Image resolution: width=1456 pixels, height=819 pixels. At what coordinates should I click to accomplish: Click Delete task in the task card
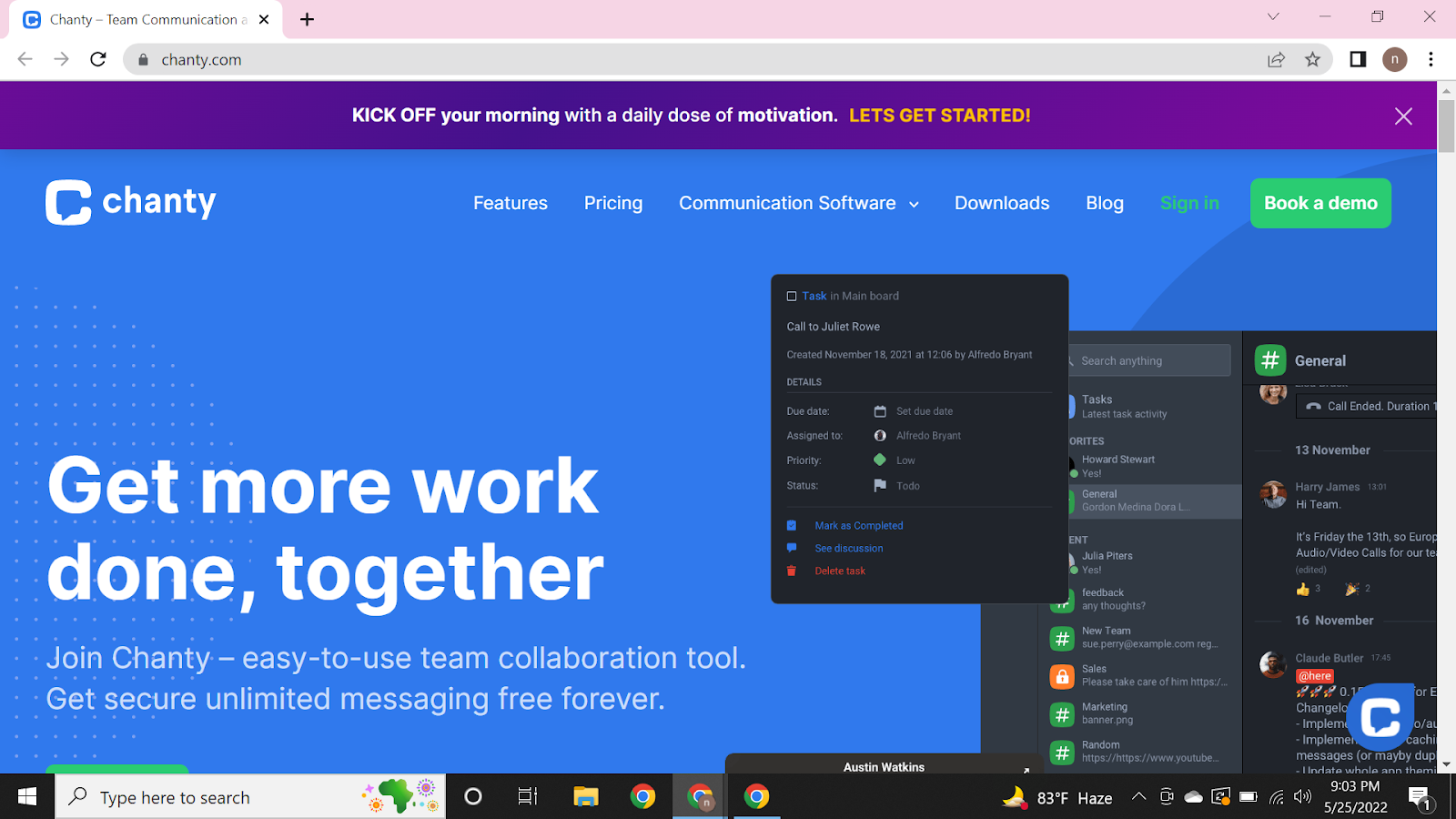tap(840, 571)
